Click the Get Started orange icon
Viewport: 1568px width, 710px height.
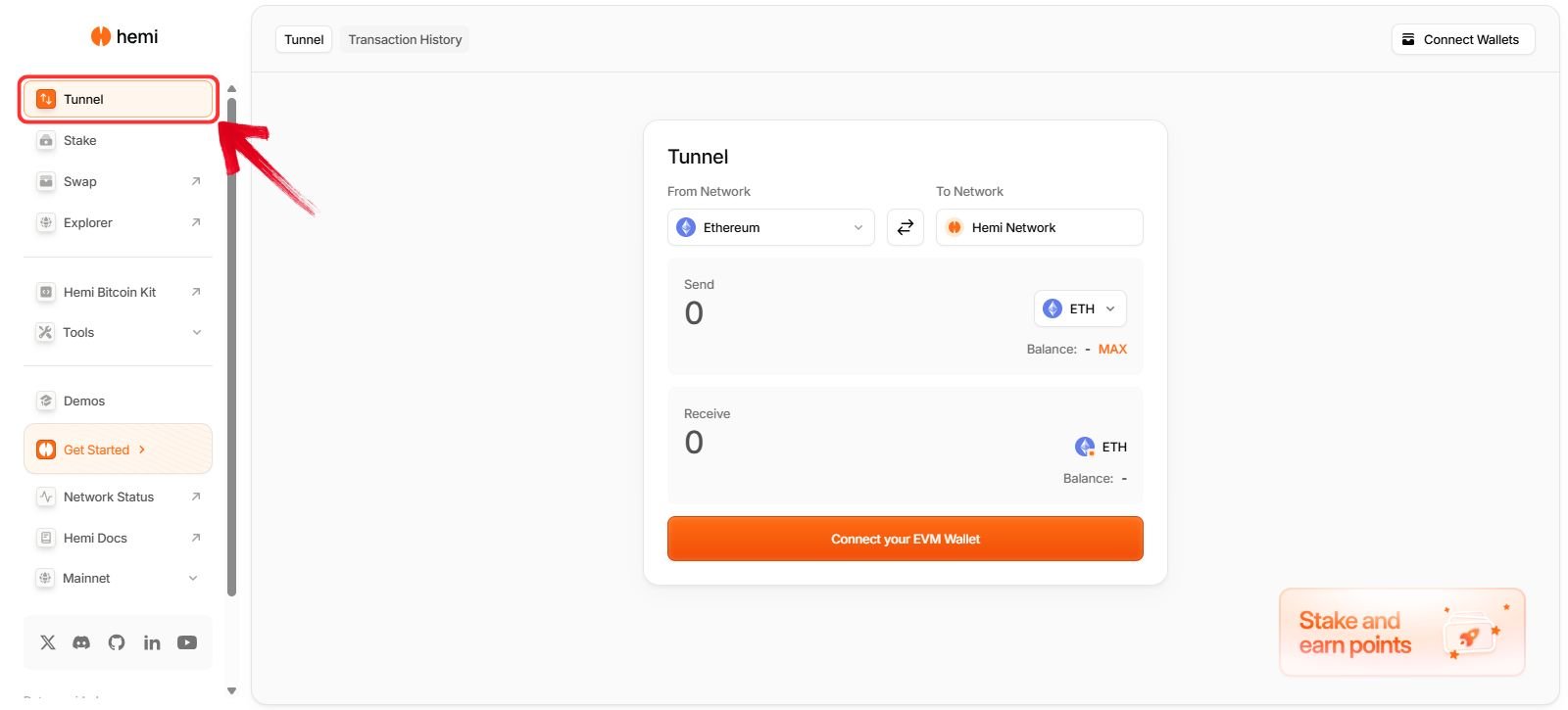point(46,450)
